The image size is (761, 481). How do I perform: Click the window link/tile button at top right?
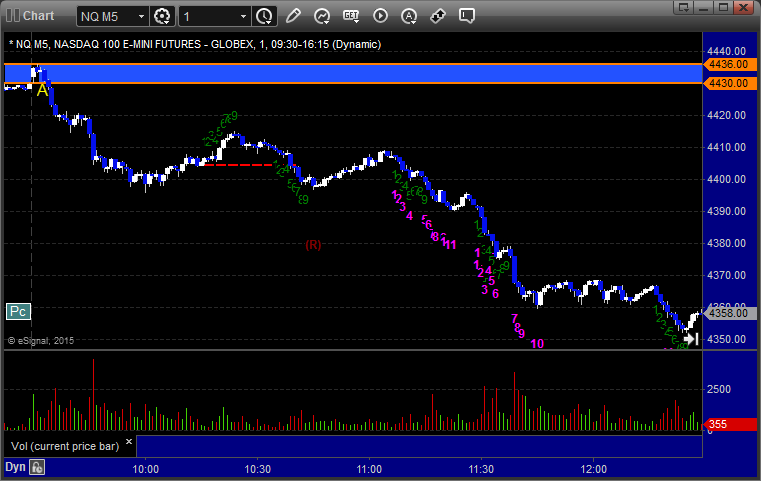[x=684, y=7]
